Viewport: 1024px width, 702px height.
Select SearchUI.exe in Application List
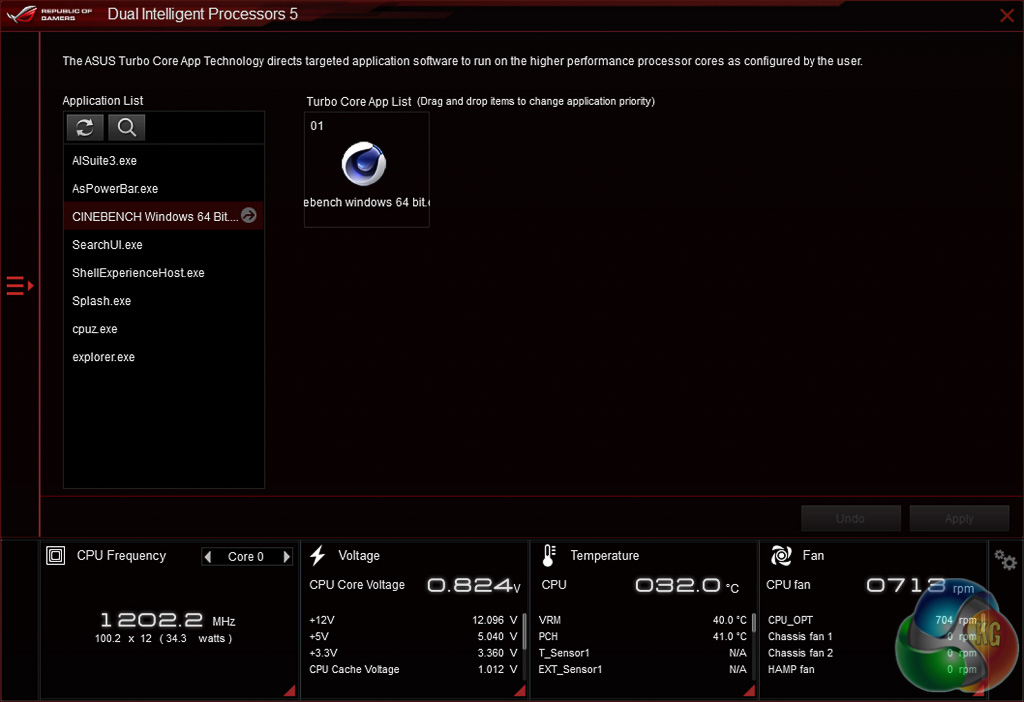click(x=163, y=245)
